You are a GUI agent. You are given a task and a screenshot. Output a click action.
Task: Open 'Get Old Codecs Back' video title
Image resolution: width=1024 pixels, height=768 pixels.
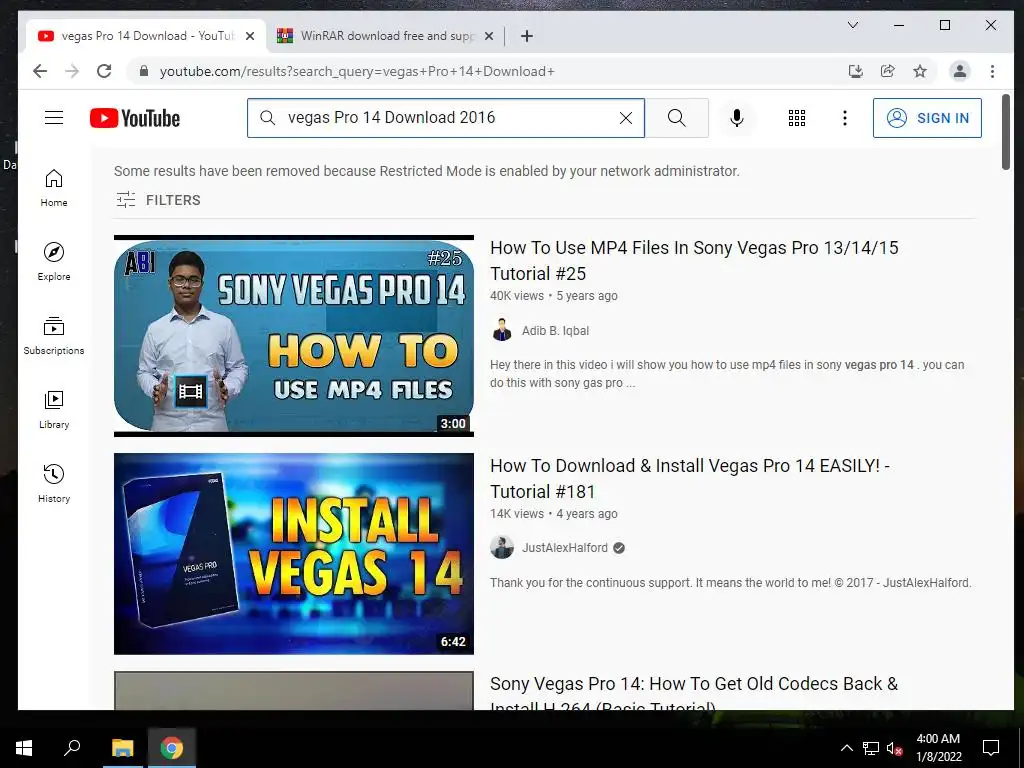pyautogui.click(x=694, y=692)
